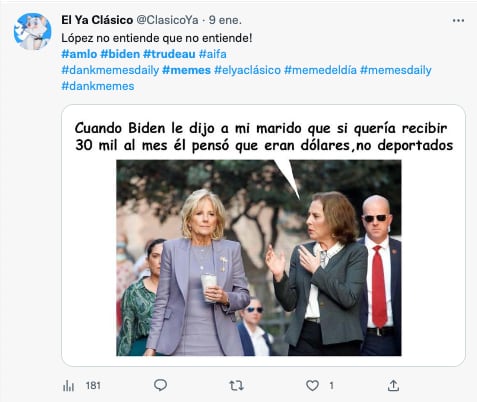View tweet analytics bar chart icon
The height and width of the screenshot is (402, 477).
68,386
